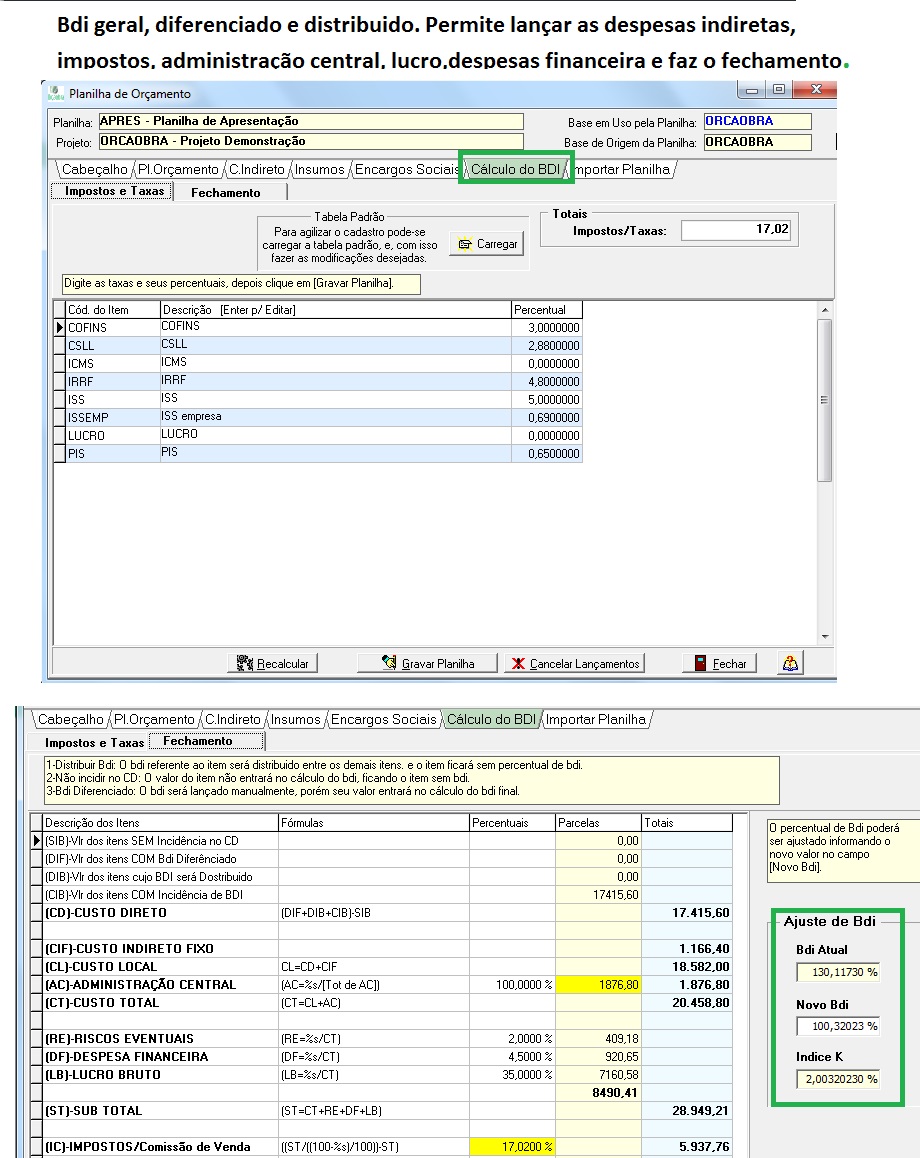Click the Impostos/Taxas total field

[x=737, y=230]
